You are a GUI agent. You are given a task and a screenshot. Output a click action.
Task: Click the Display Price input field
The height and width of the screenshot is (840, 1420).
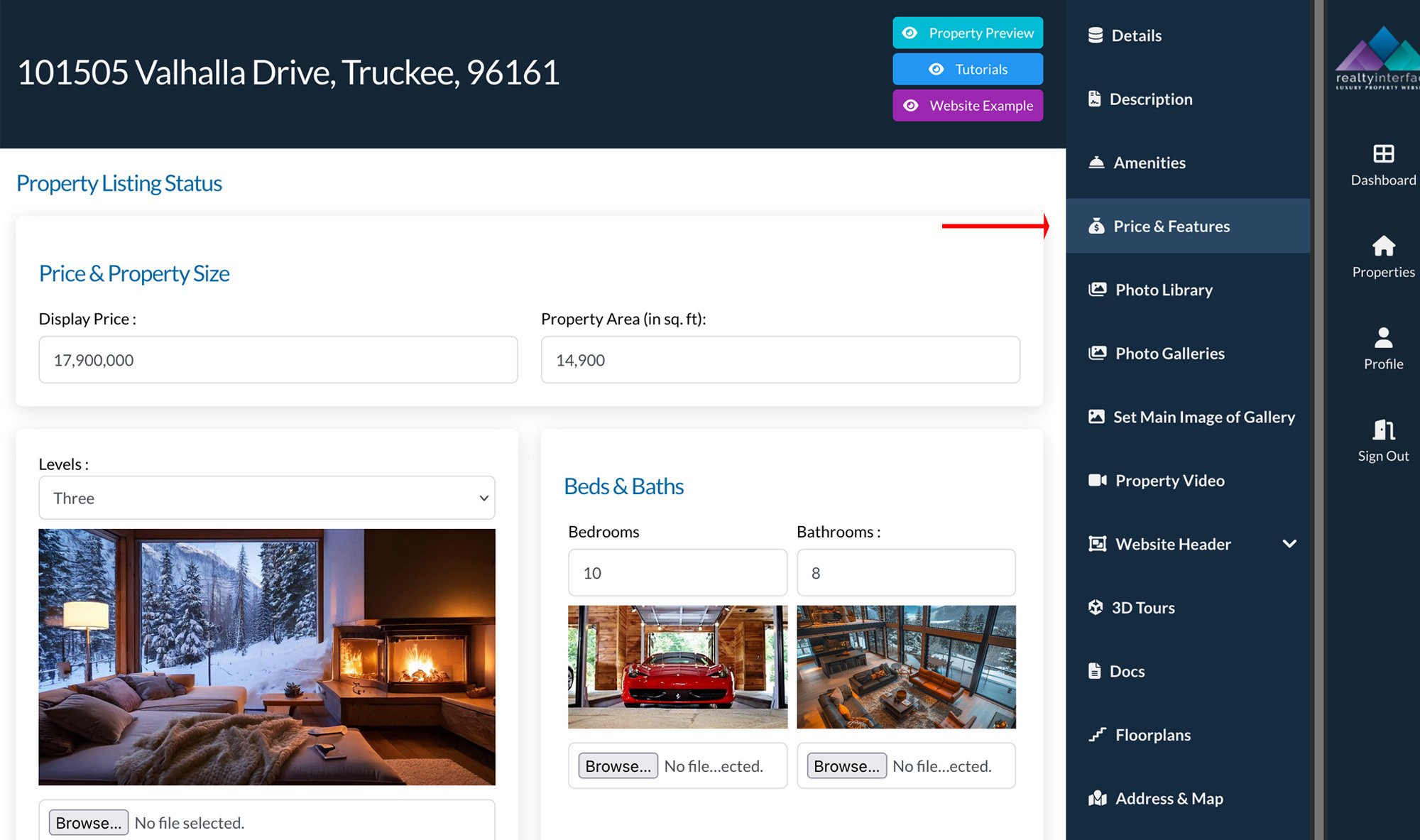pyautogui.click(x=278, y=360)
